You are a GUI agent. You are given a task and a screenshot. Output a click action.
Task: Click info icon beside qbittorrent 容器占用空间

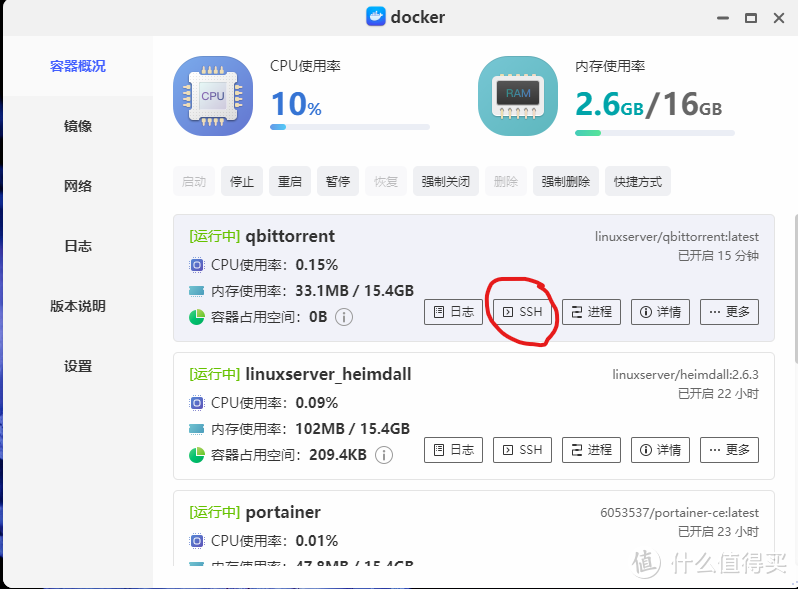click(x=344, y=317)
